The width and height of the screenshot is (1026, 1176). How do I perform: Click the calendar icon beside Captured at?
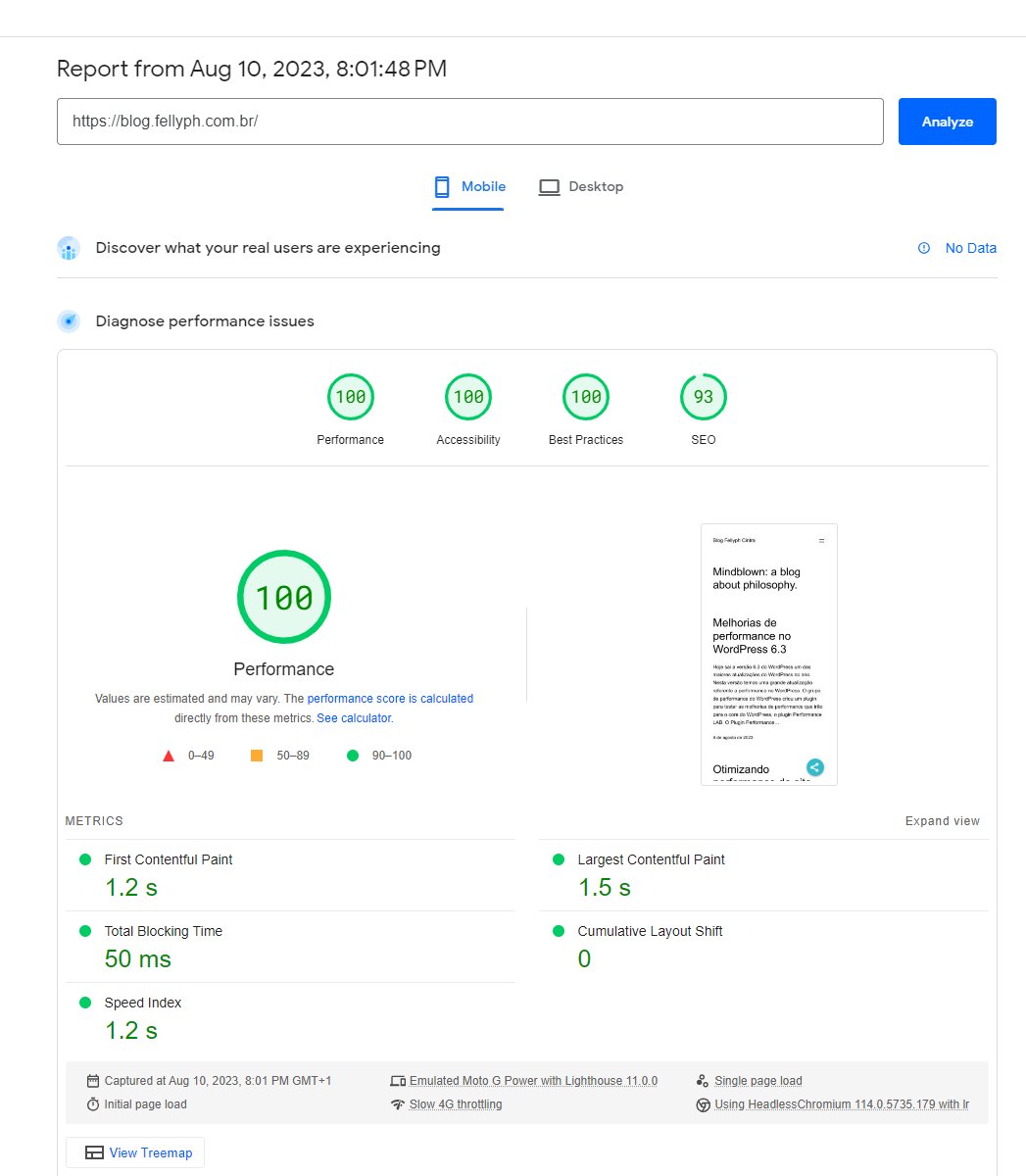point(93,1081)
